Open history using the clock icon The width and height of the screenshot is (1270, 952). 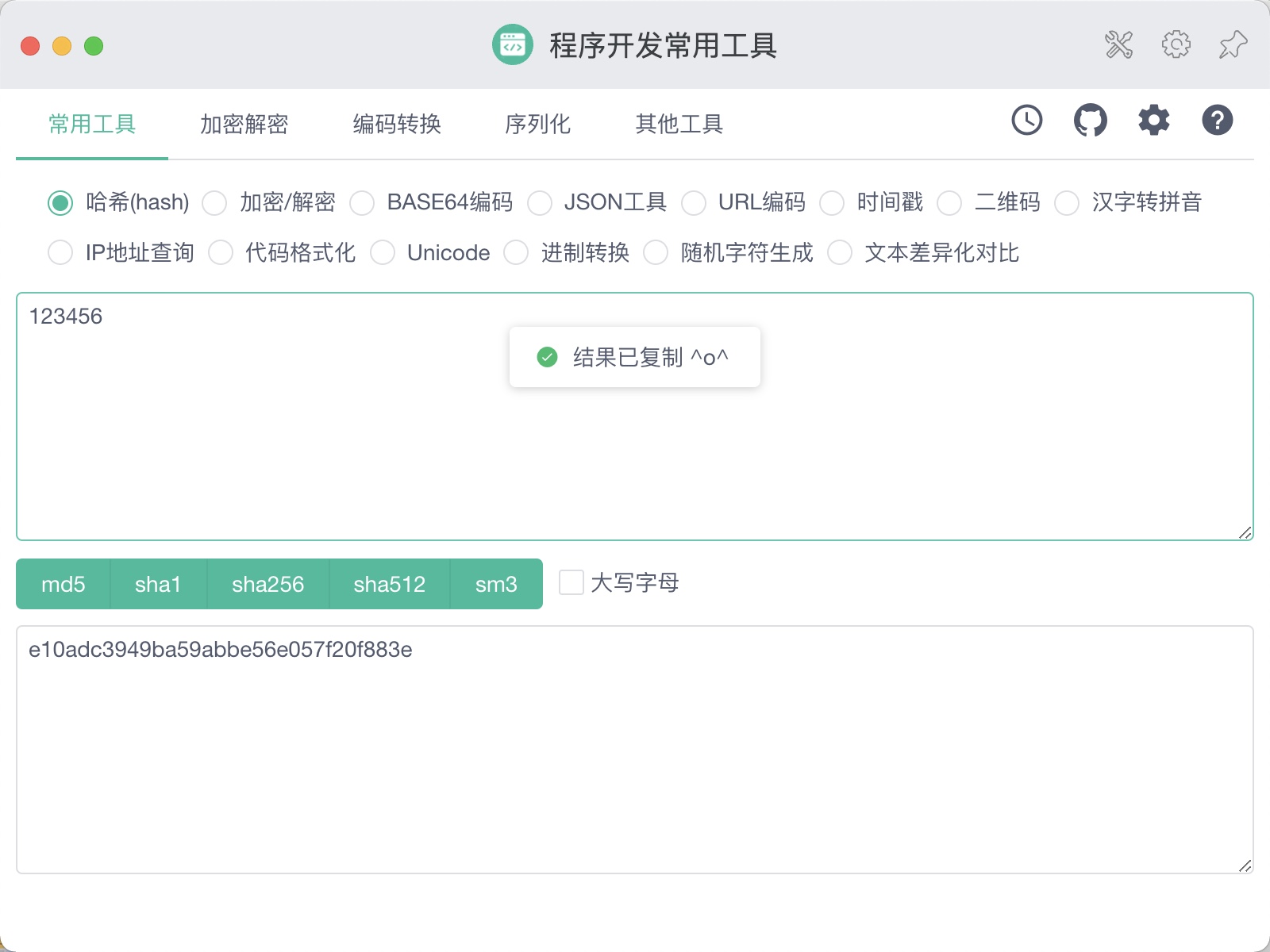(1026, 121)
